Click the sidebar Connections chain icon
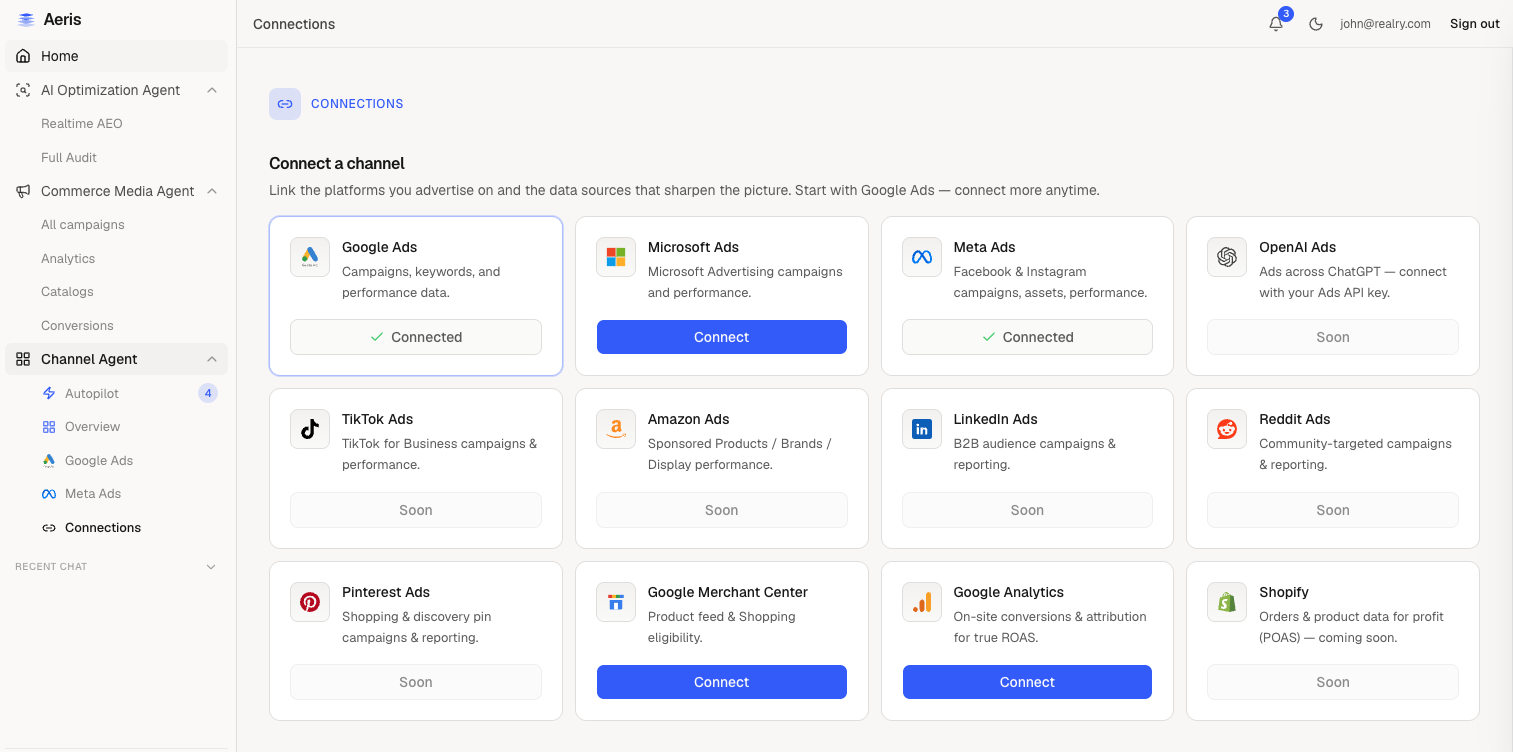Viewport: 1513px width, 752px height. click(49, 528)
